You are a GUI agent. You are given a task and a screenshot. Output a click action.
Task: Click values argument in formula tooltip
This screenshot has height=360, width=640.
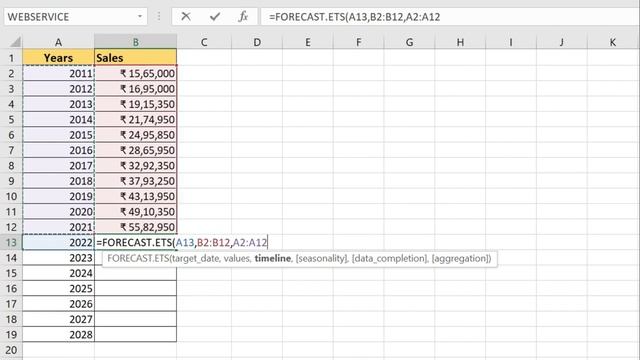point(236,258)
